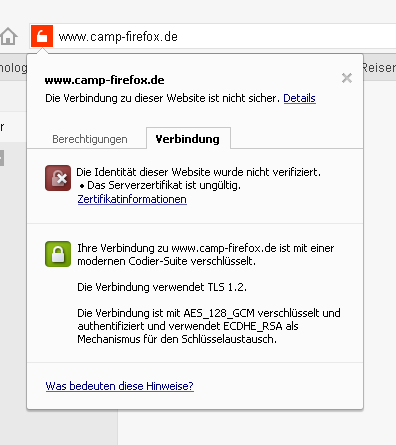Screen dimensions: 396x445
Task: Click the home icon in toolbar
Action: [x=8, y=36]
